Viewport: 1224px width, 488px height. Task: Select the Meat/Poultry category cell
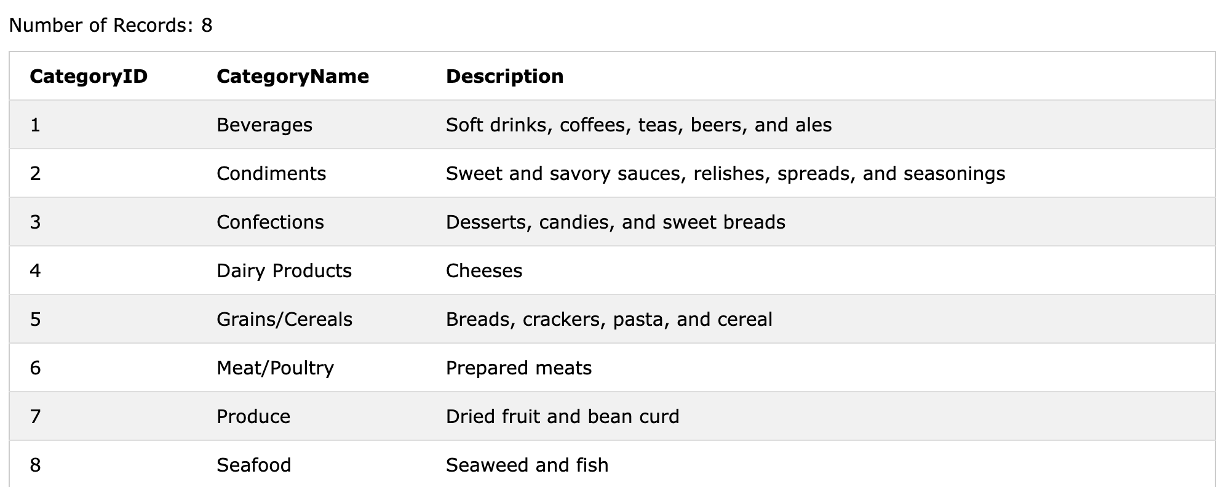[275, 368]
